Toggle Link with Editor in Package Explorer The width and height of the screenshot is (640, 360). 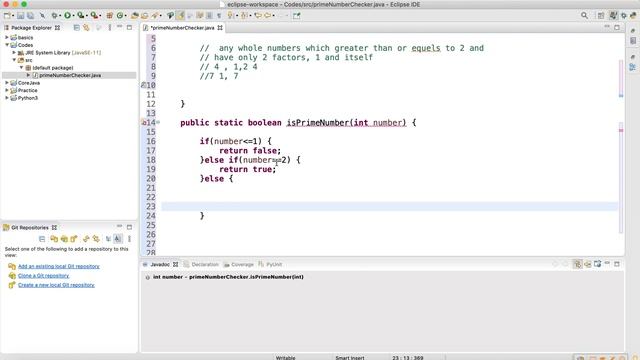pos(86,27)
